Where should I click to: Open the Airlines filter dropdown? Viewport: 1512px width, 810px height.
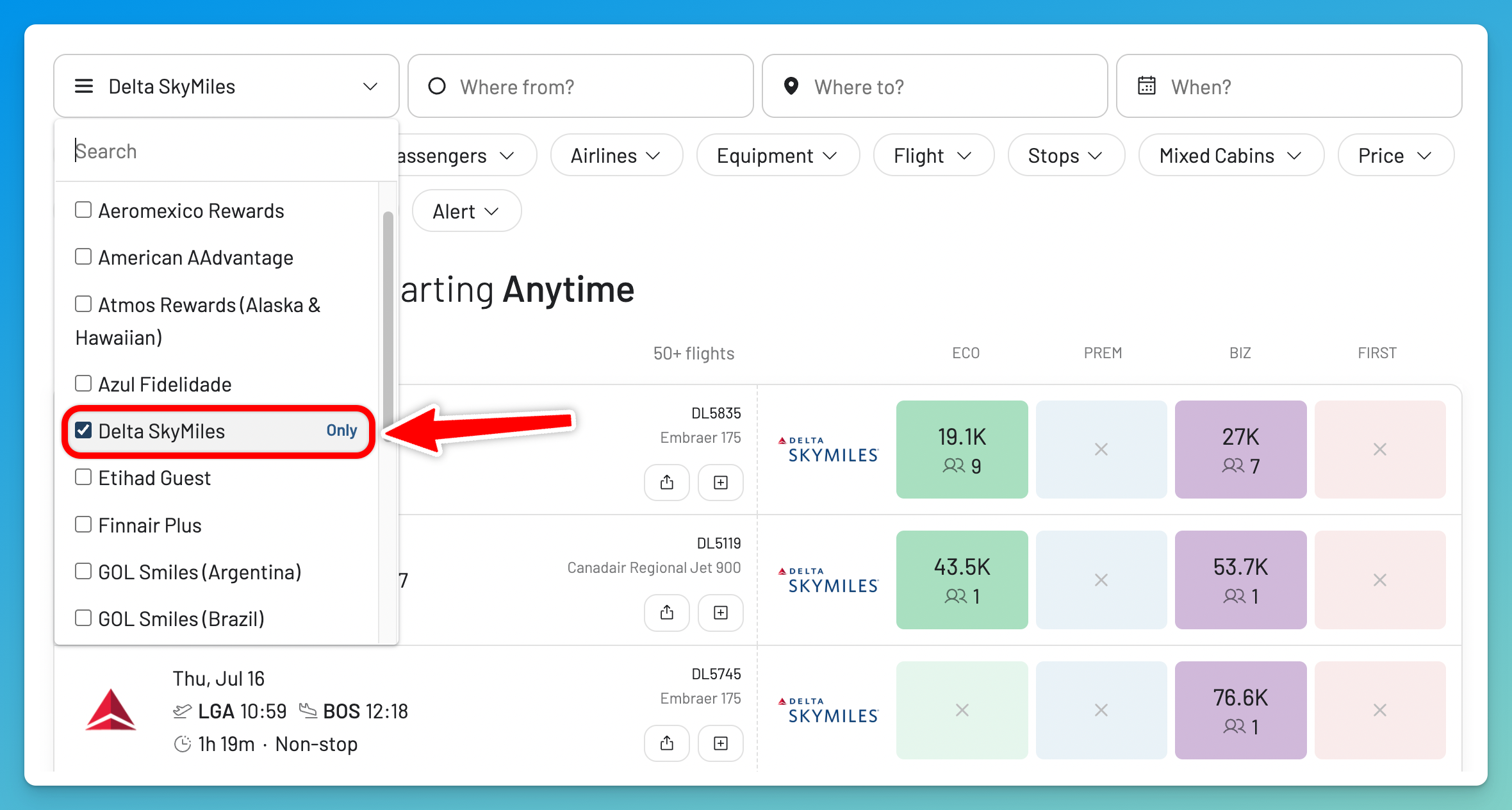pos(616,156)
